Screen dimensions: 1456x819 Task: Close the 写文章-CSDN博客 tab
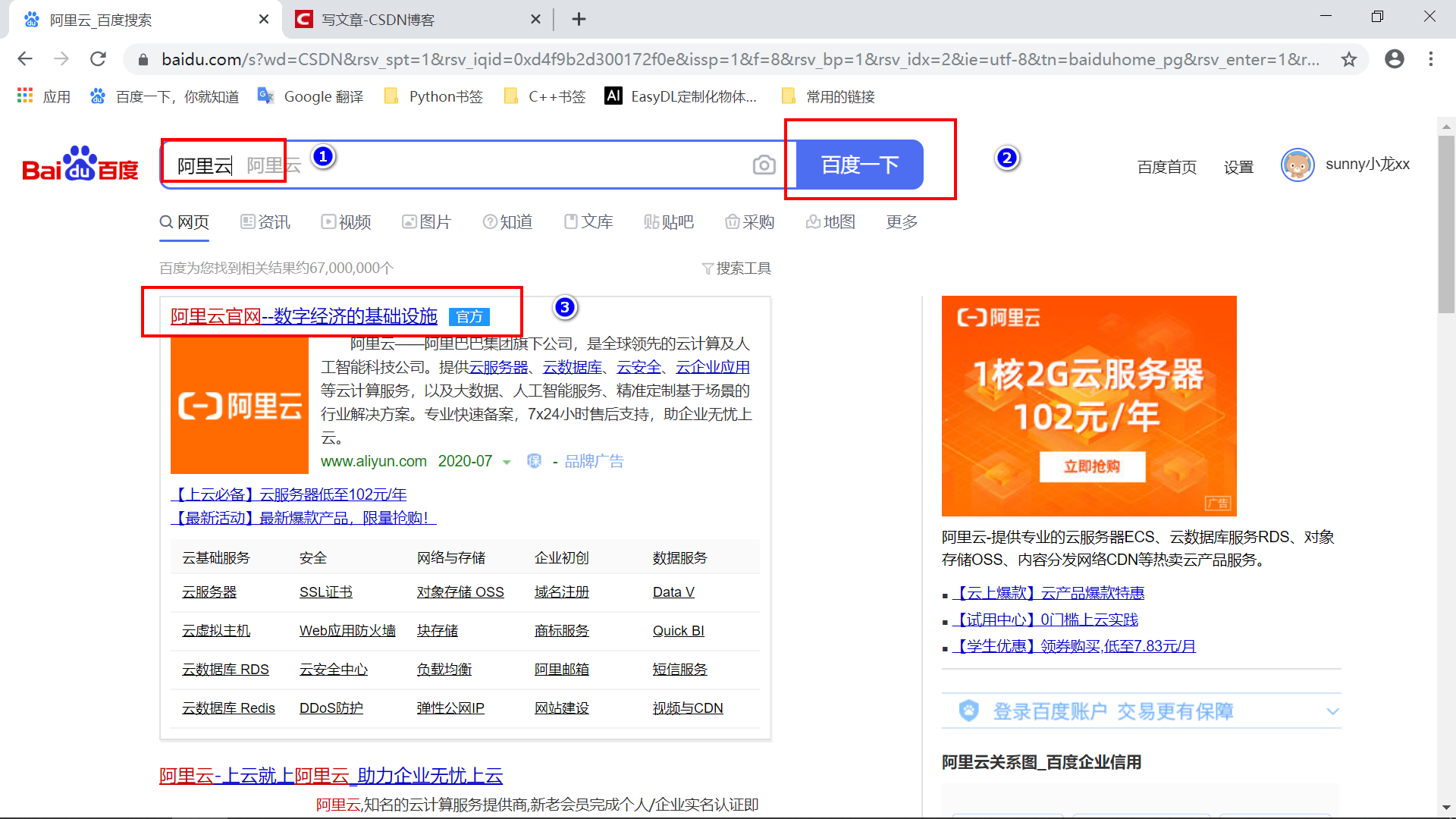[x=535, y=19]
